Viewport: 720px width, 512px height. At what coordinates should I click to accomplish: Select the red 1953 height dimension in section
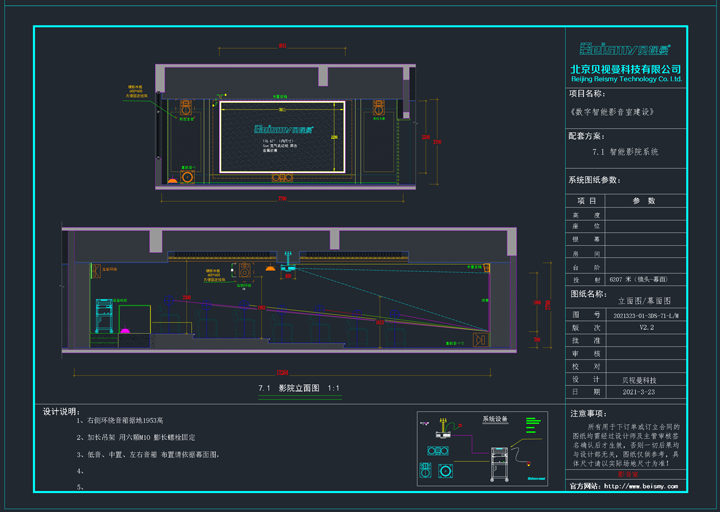(x=261, y=308)
